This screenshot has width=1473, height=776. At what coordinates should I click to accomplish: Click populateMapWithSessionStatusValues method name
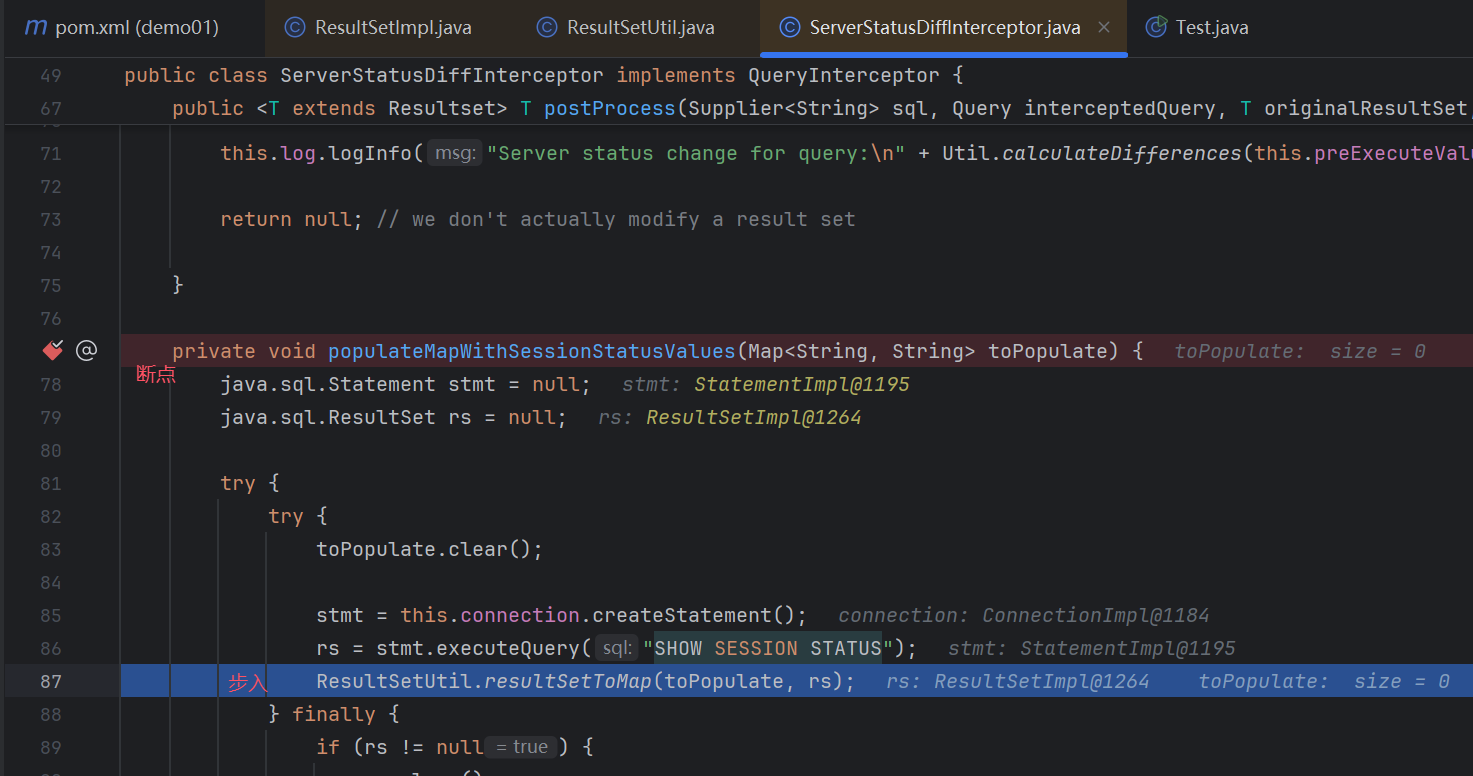[x=531, y=351]
